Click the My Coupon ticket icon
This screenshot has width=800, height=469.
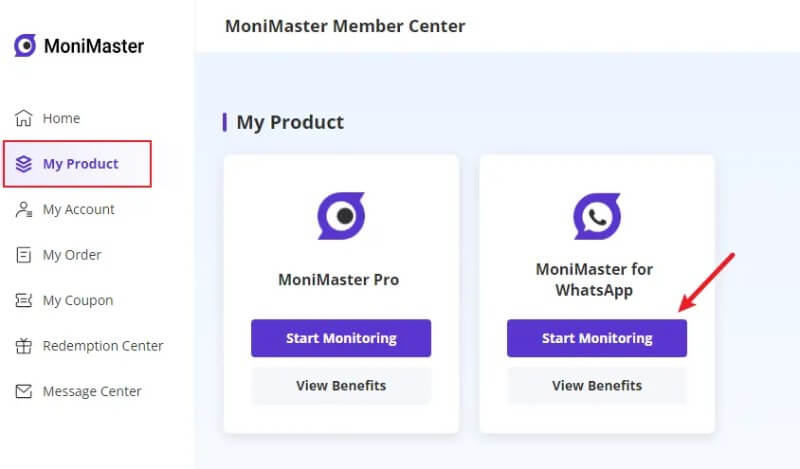[x=24, y=300]
